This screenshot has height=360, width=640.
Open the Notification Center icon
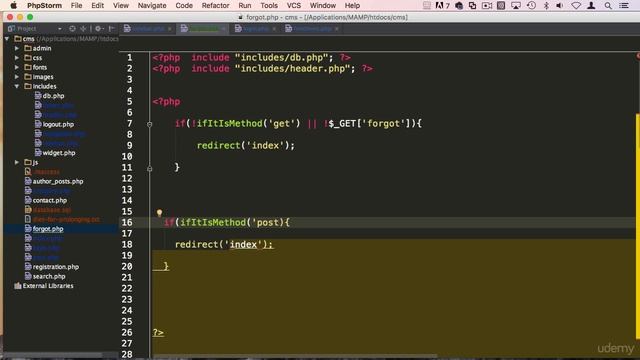tap(624, 6)
